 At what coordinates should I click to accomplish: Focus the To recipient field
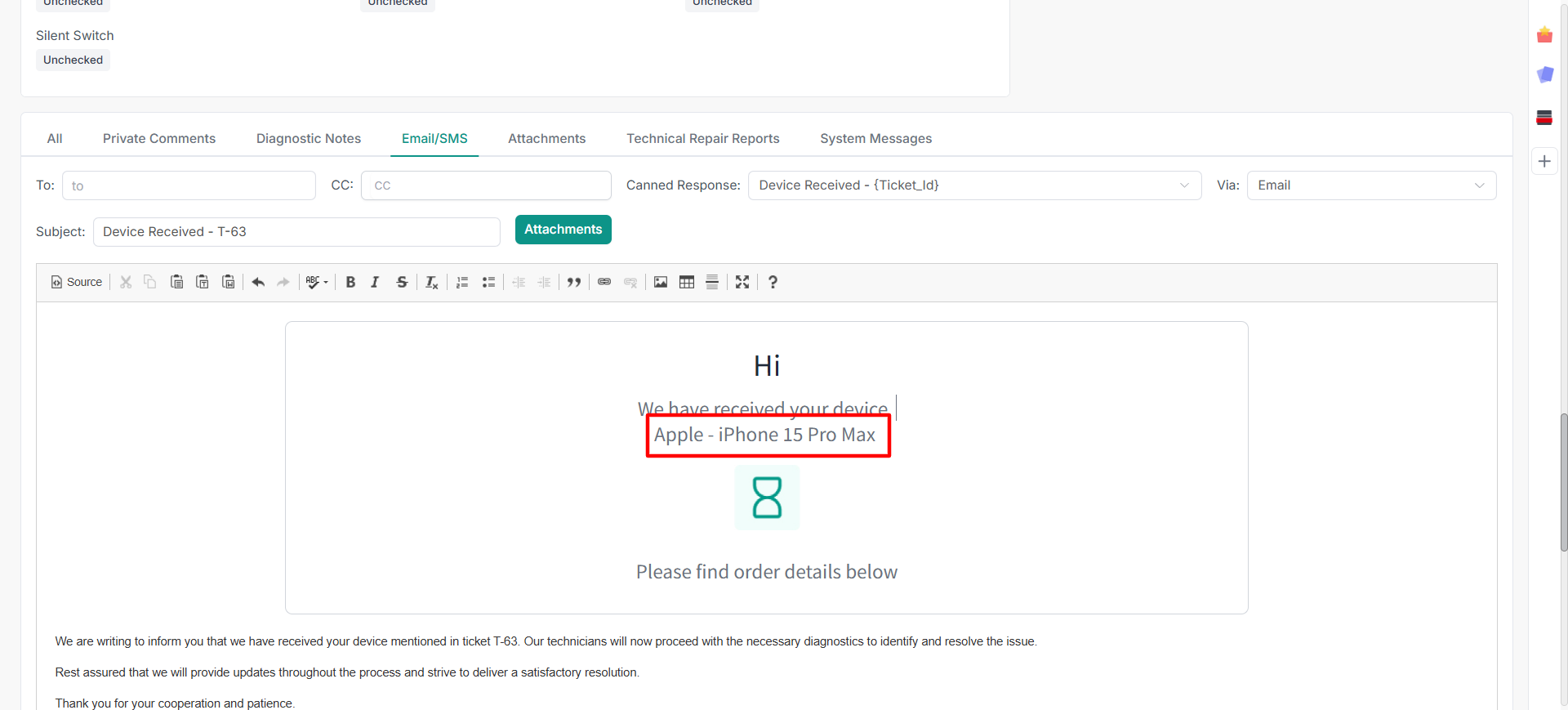pos(189,185)
